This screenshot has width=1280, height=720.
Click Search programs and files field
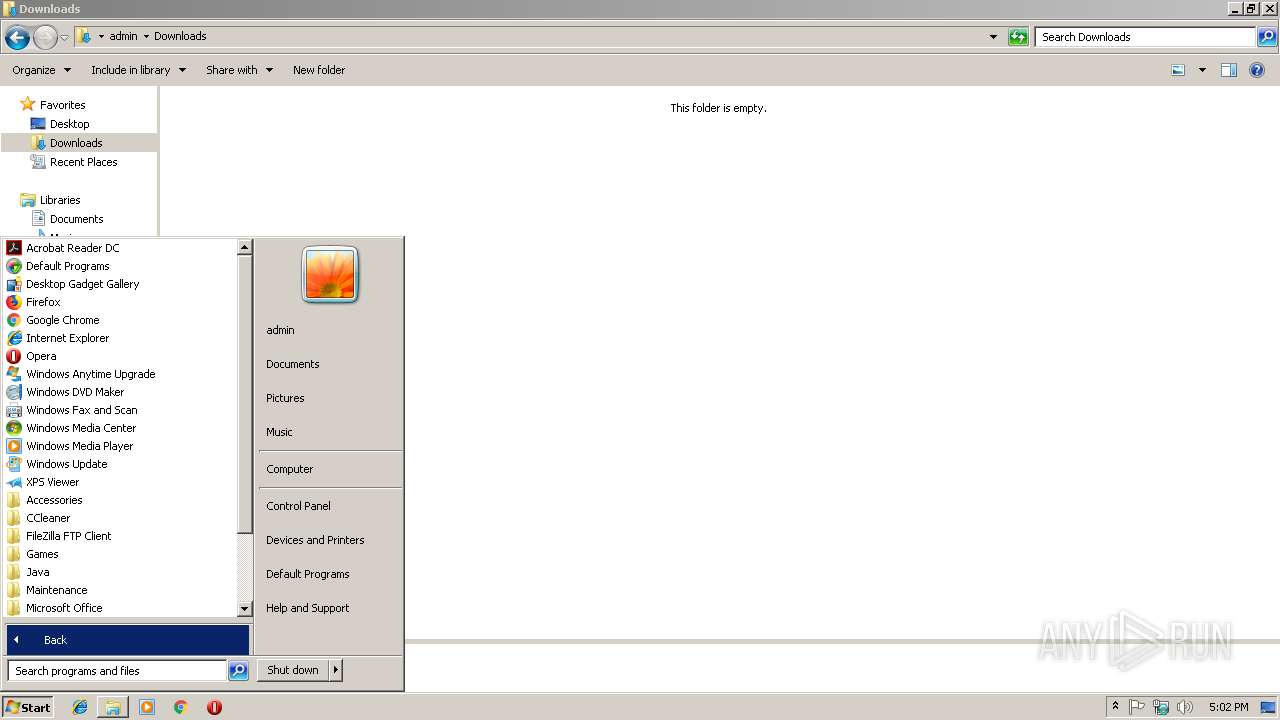point(117,671)
